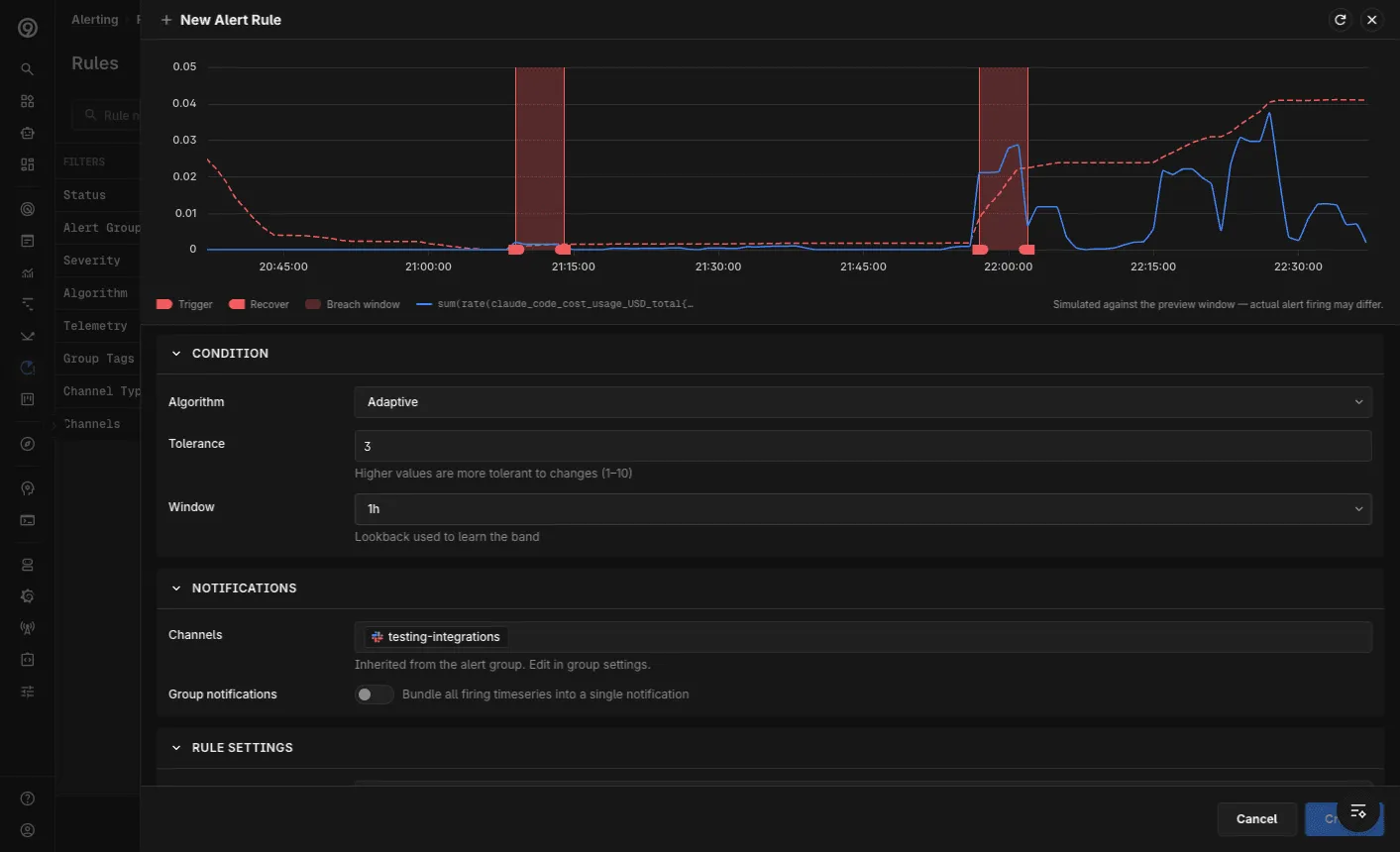Click the app logo at top left

[28, 28]
